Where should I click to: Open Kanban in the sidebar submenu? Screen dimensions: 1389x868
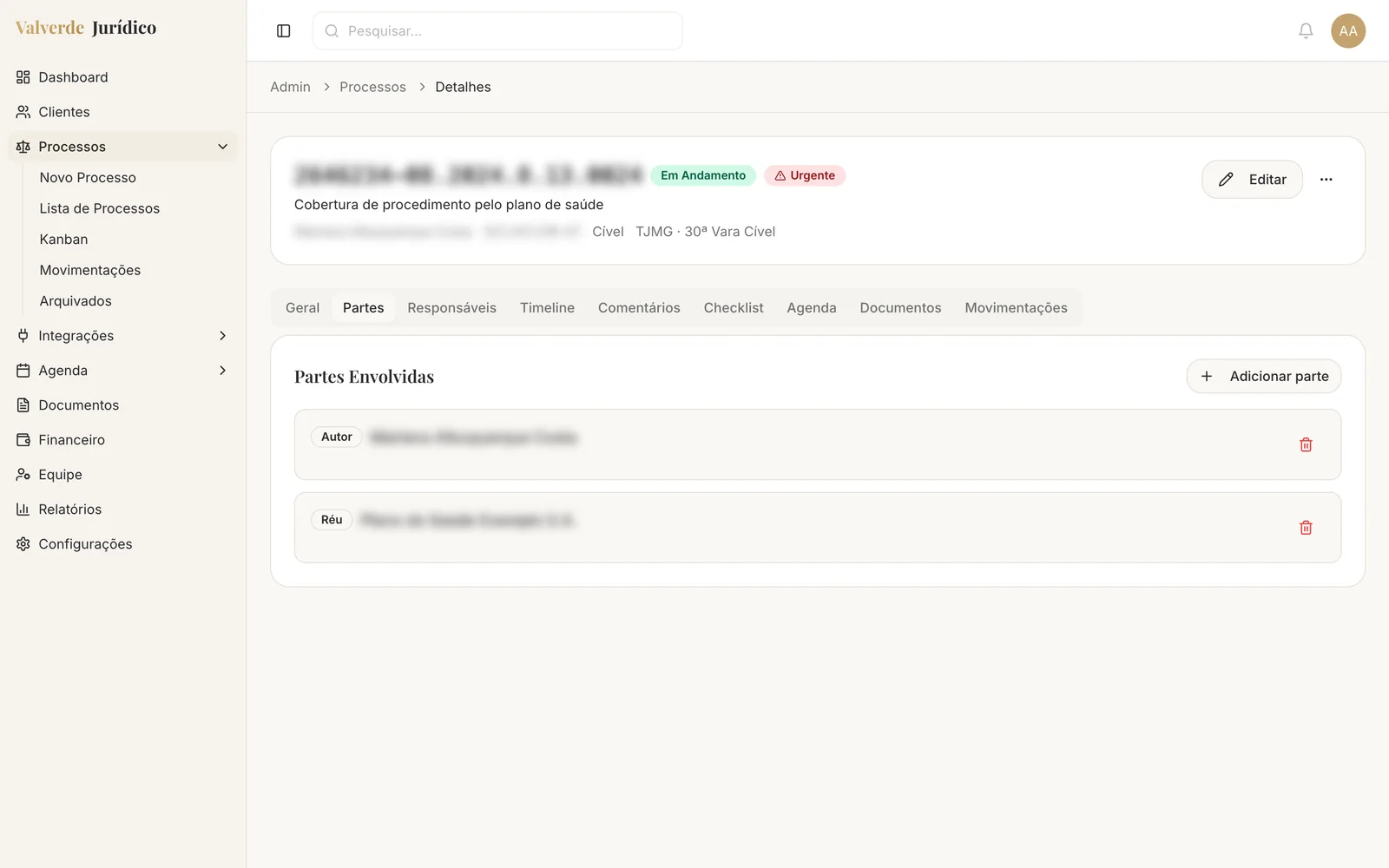click(63, 240)
